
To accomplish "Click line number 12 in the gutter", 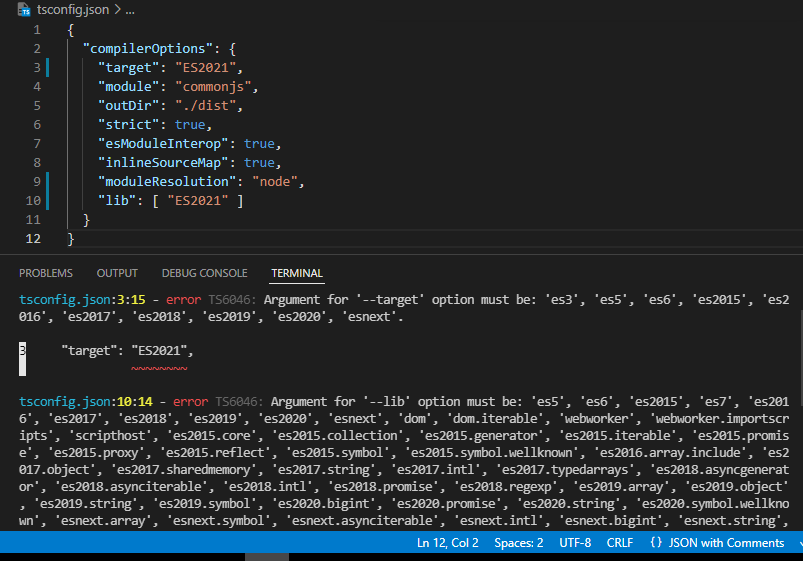I will pyautogui.click(x=33, y=239).
